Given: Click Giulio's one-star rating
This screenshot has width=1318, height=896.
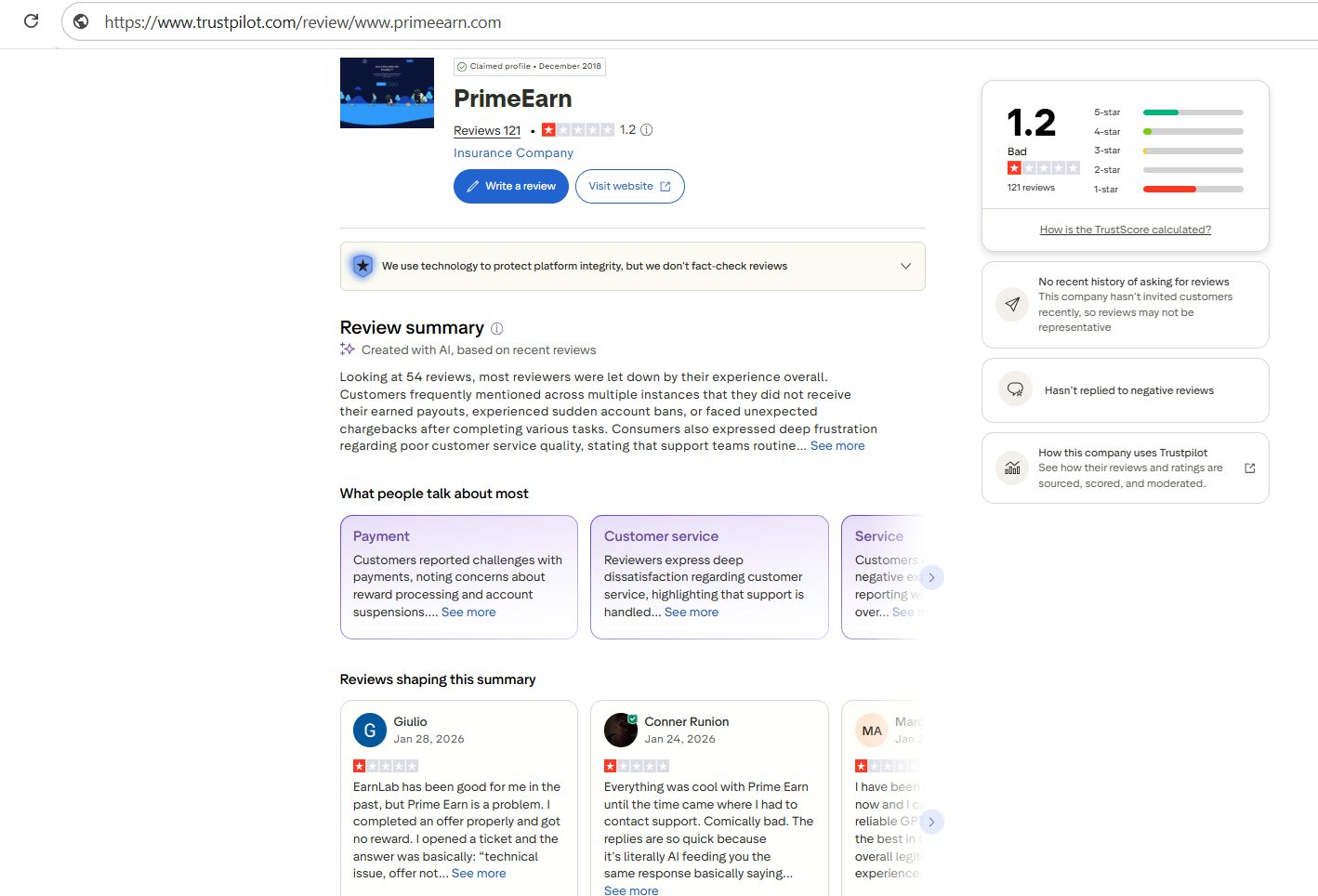Looking at the screenshot, I should tap(386, 766).
